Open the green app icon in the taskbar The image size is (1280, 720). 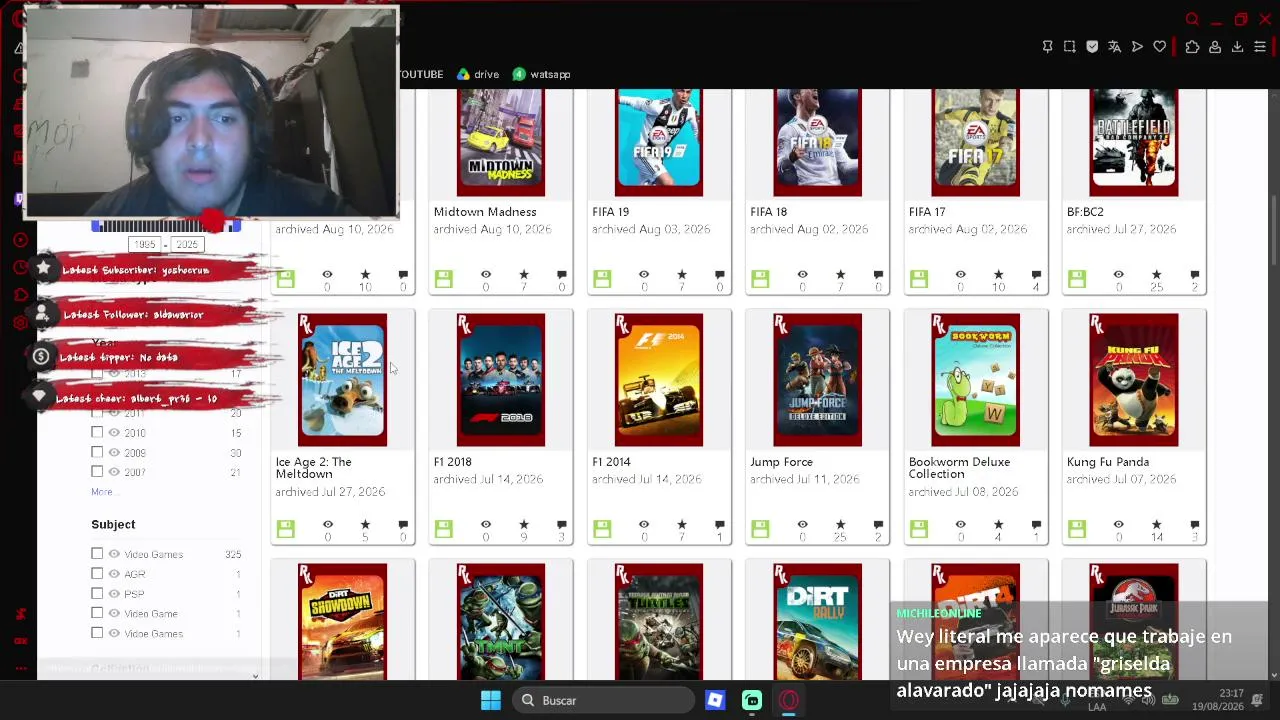coord(752,701)
